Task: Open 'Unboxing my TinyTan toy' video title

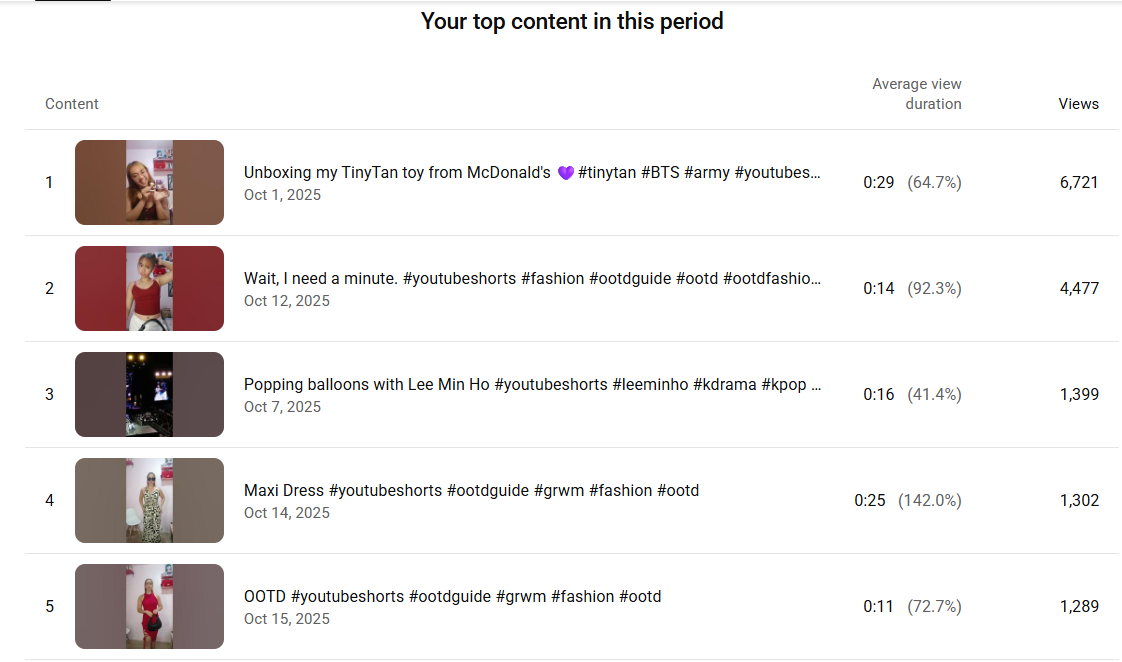Action: point(531,172)
